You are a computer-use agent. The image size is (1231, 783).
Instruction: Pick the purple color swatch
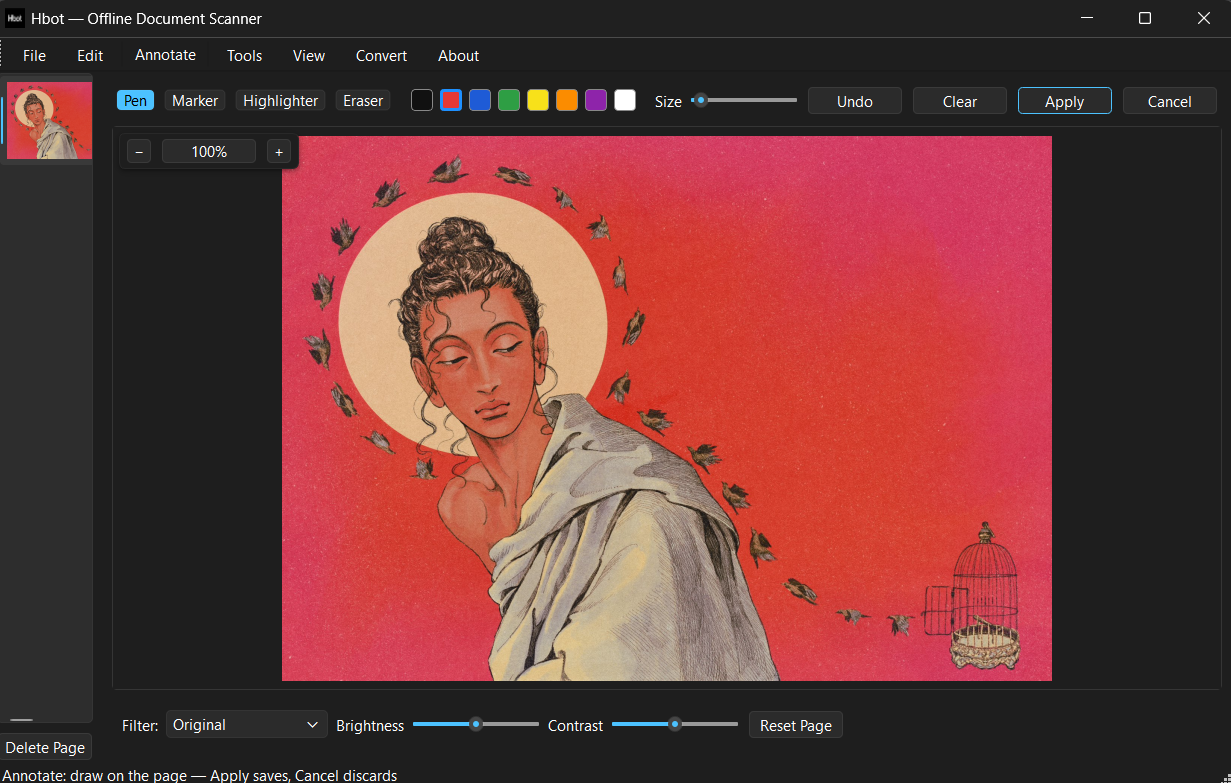(596, 100)
